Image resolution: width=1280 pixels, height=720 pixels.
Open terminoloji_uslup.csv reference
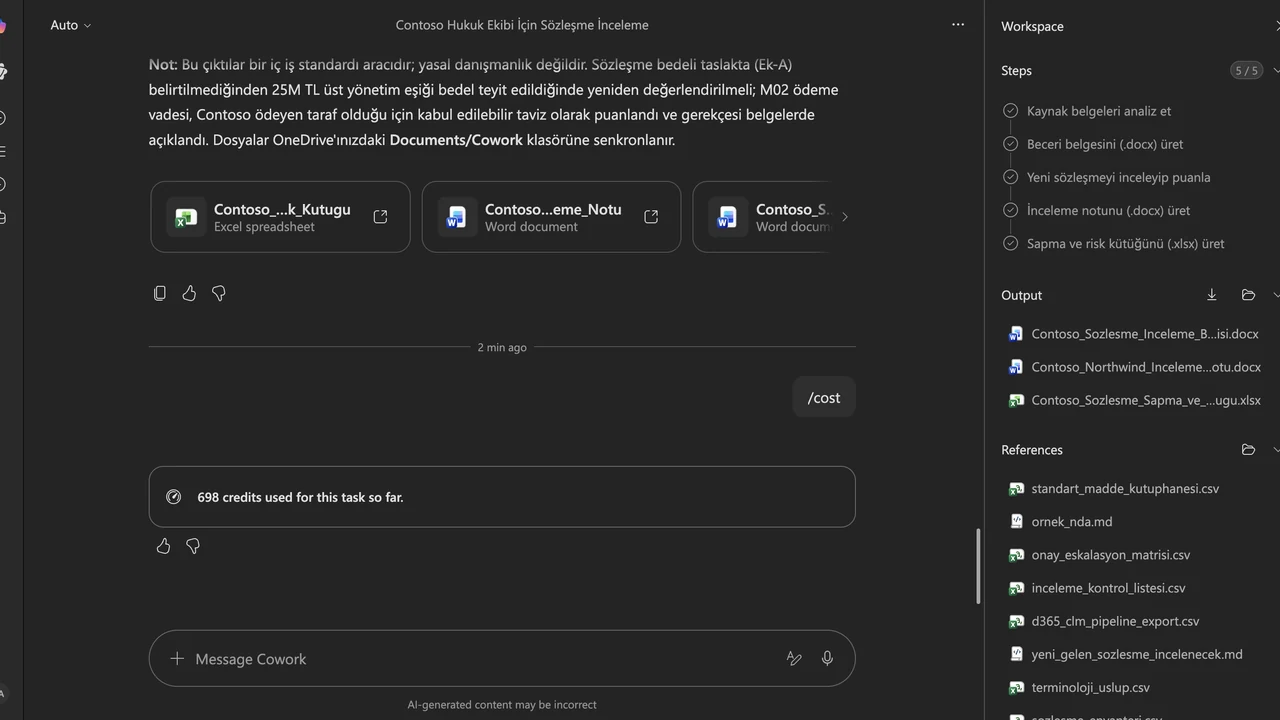(1090, 687)
